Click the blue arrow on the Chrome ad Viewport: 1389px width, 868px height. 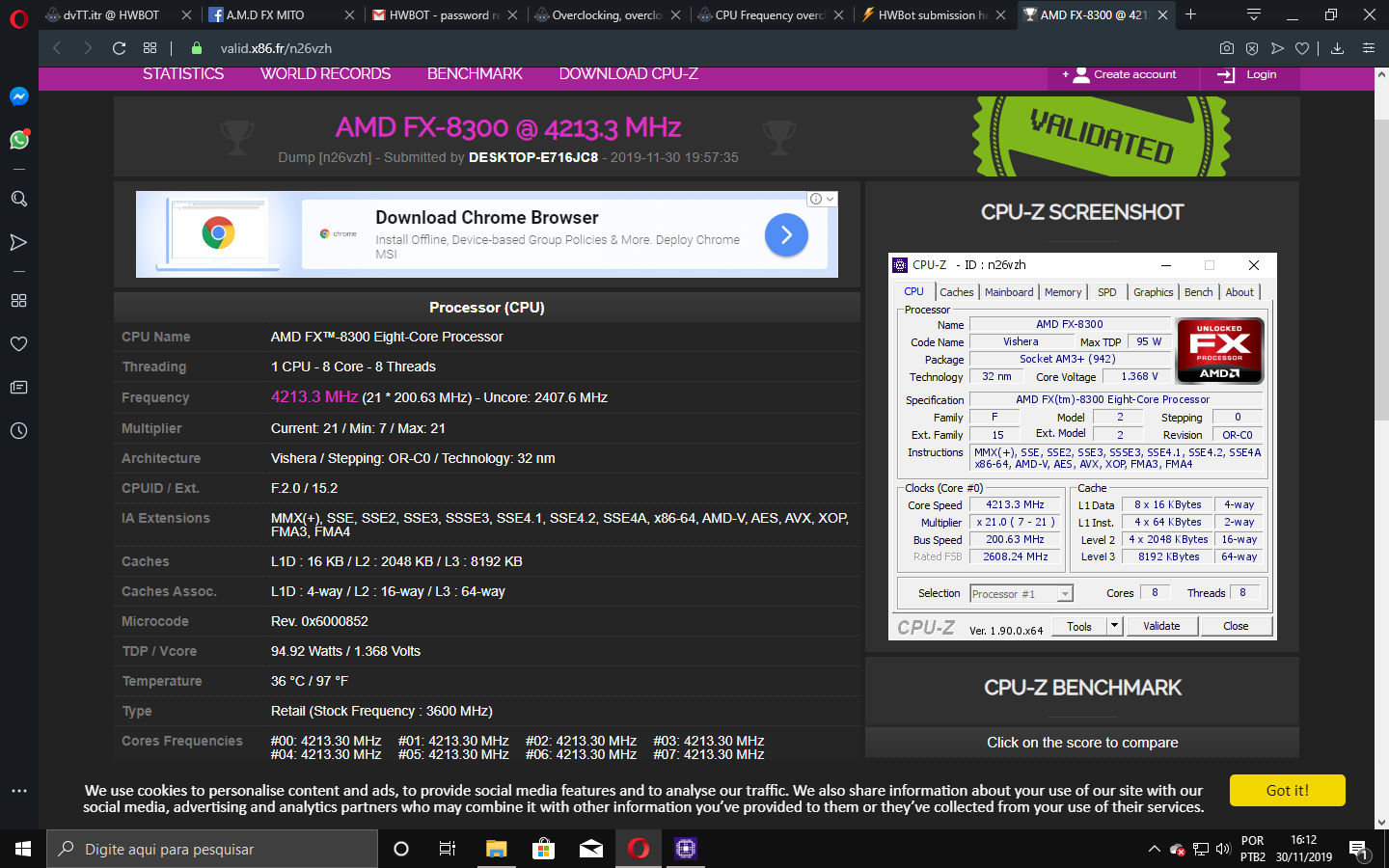pyautogui.click(x=786, y=234)
